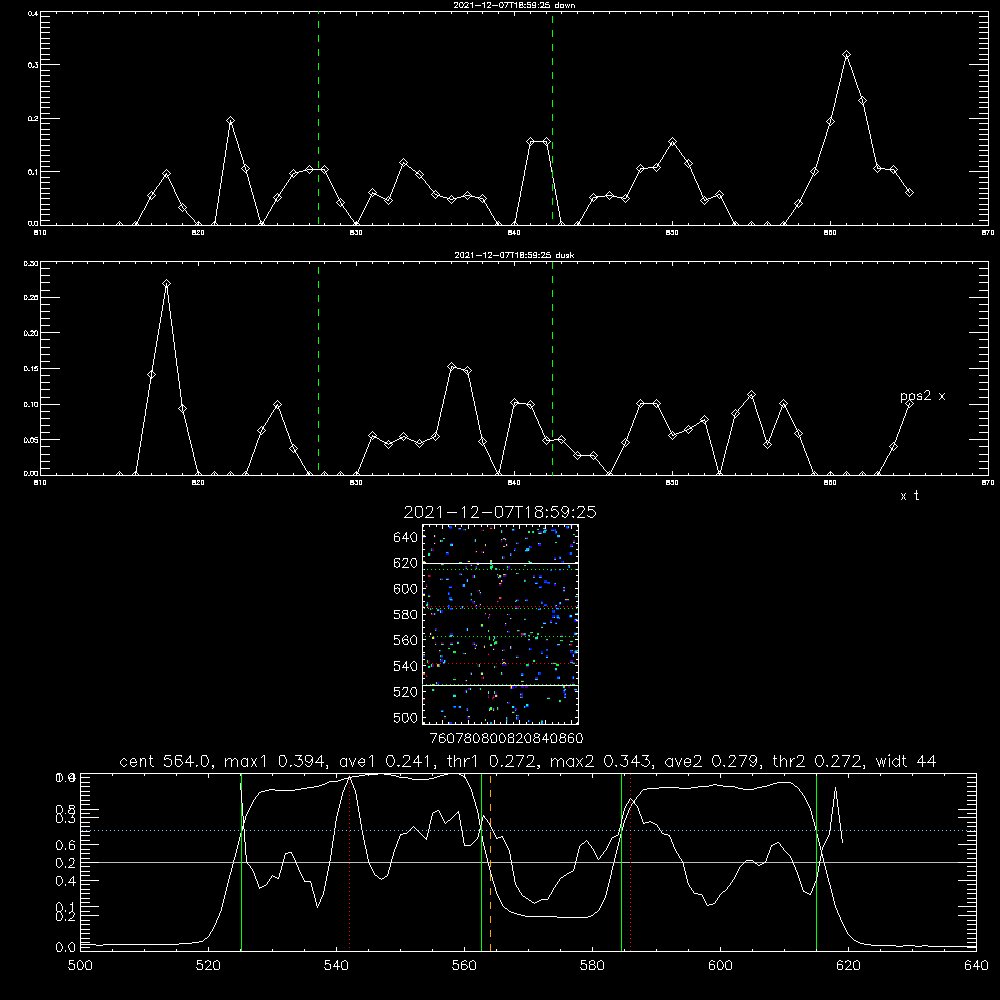The width and height of the screenshot is (1000, 1000).
Task: Select the solid green line at 615 in bottom plot
Action: tap(816, 862)
